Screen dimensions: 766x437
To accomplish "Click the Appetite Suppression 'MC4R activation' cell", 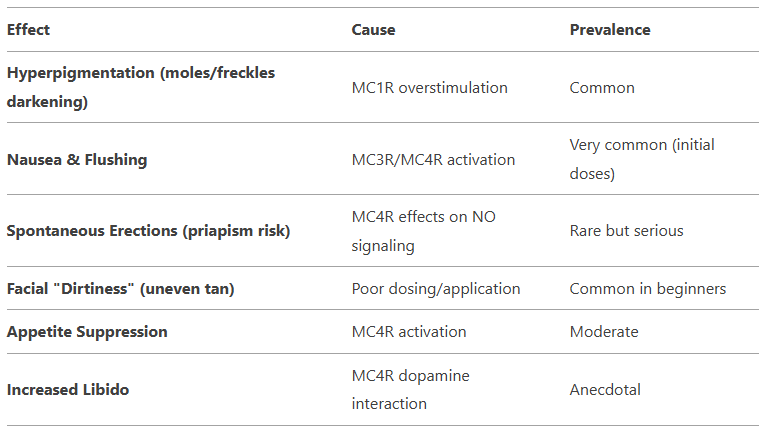I will [x=408, y=332].
